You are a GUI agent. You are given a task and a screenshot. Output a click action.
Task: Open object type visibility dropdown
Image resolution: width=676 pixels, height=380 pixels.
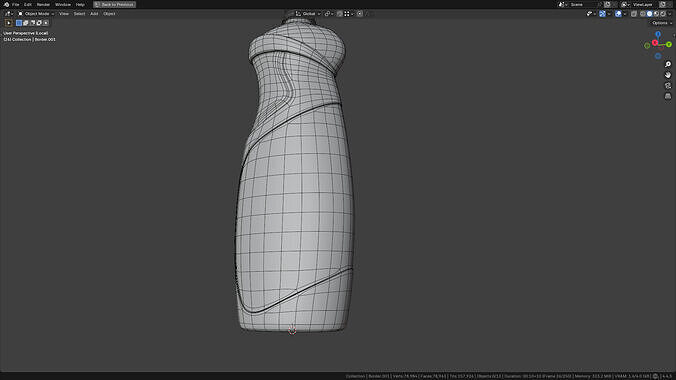click(x=590, y=14)
